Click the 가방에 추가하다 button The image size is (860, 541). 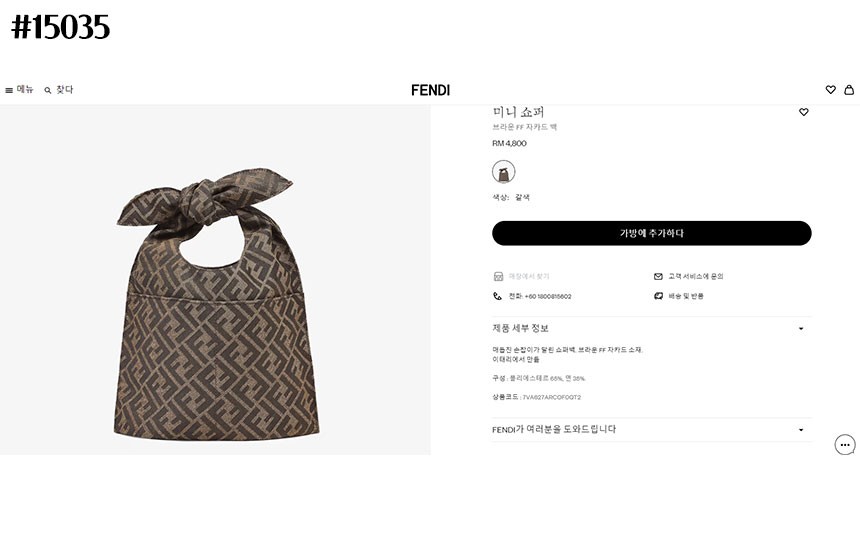(651, 233)
